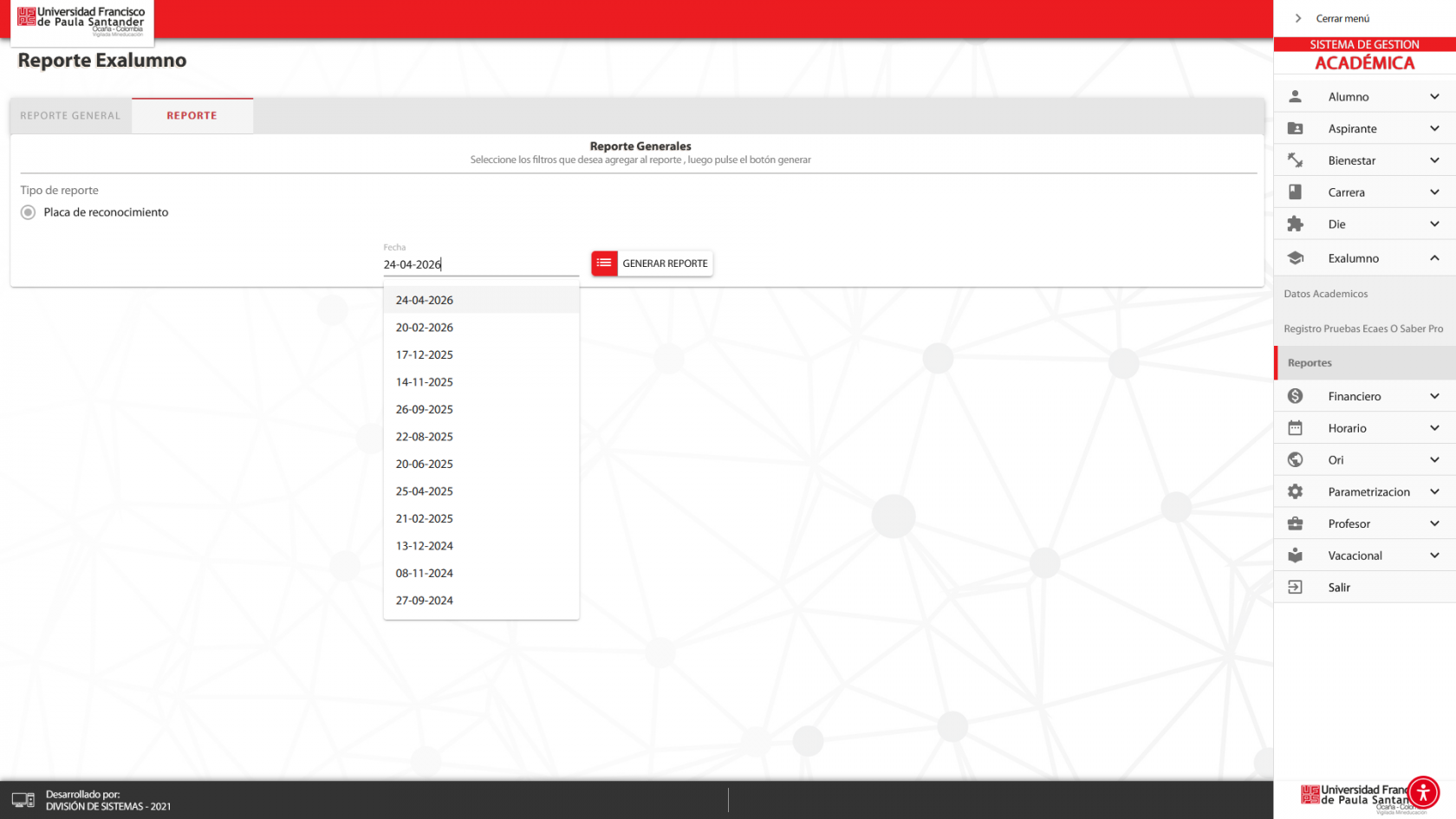Click the Financiero dollar coin icon
This screenshot has height=819, width=1456.
1295,396
